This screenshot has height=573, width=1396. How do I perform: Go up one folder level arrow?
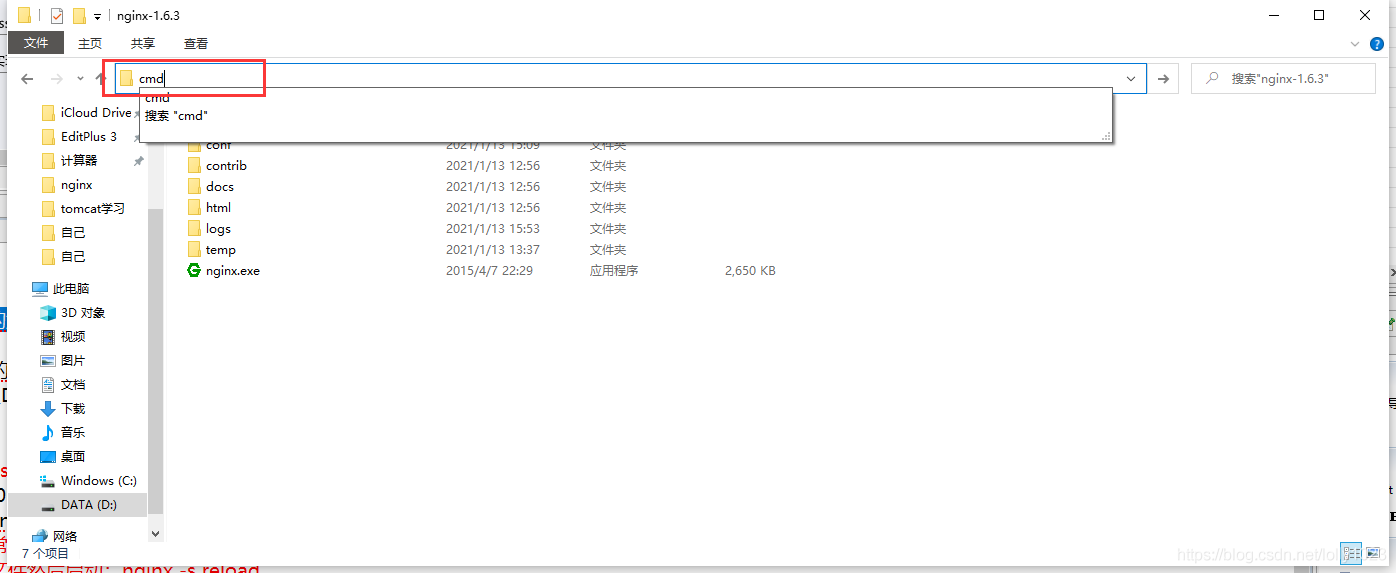(x=101, y=79)
